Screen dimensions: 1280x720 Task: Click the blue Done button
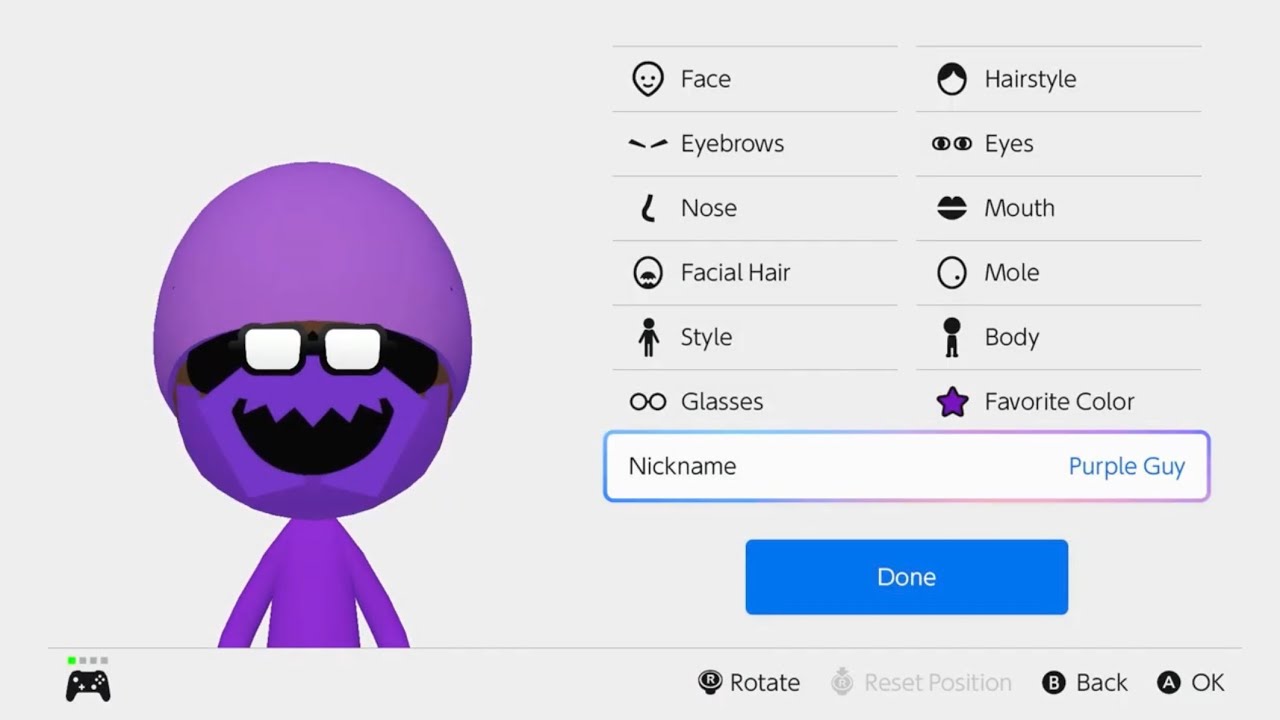tap(907, 577)
